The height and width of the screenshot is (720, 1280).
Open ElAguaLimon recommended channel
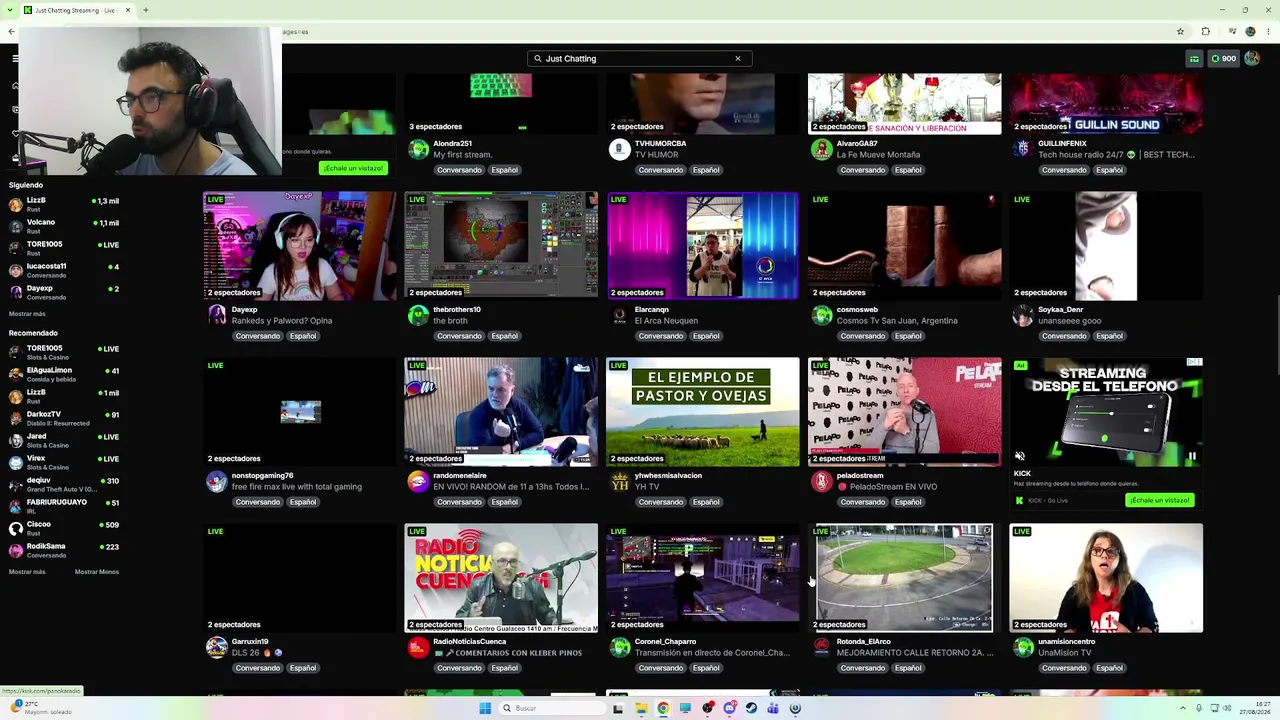(x=64, y=374)
